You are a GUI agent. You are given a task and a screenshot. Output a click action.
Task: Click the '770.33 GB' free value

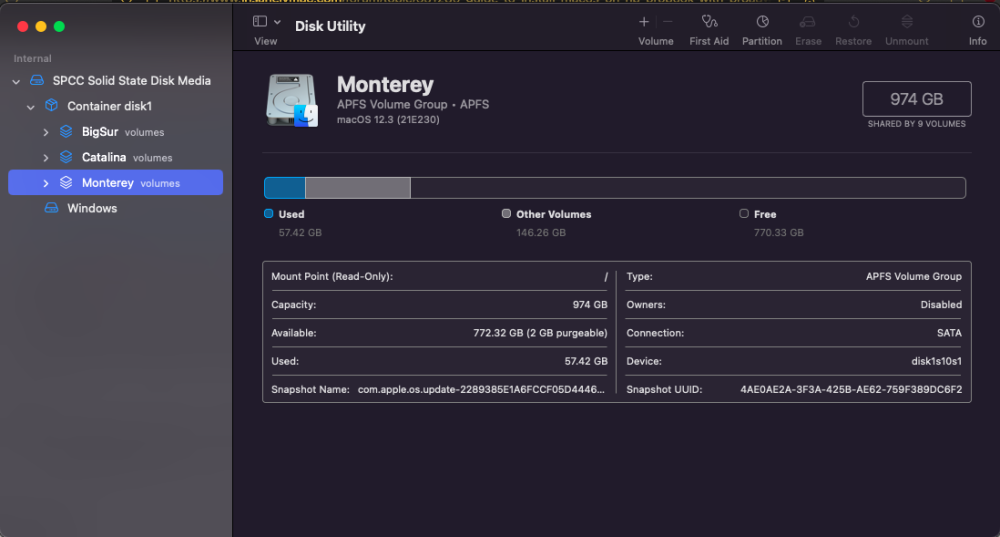coord(779,233)
